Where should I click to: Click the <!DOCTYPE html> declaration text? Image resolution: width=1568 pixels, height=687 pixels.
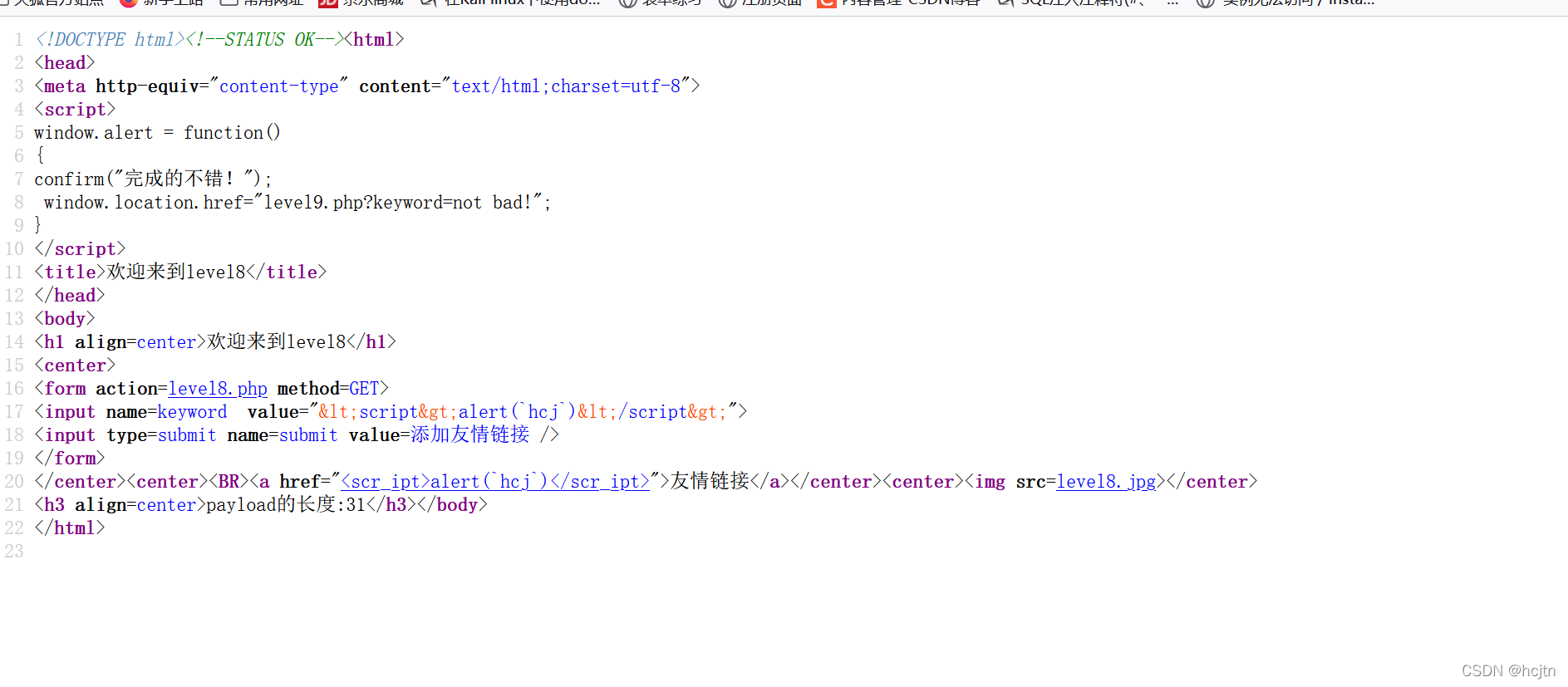[x=110, y=40]
